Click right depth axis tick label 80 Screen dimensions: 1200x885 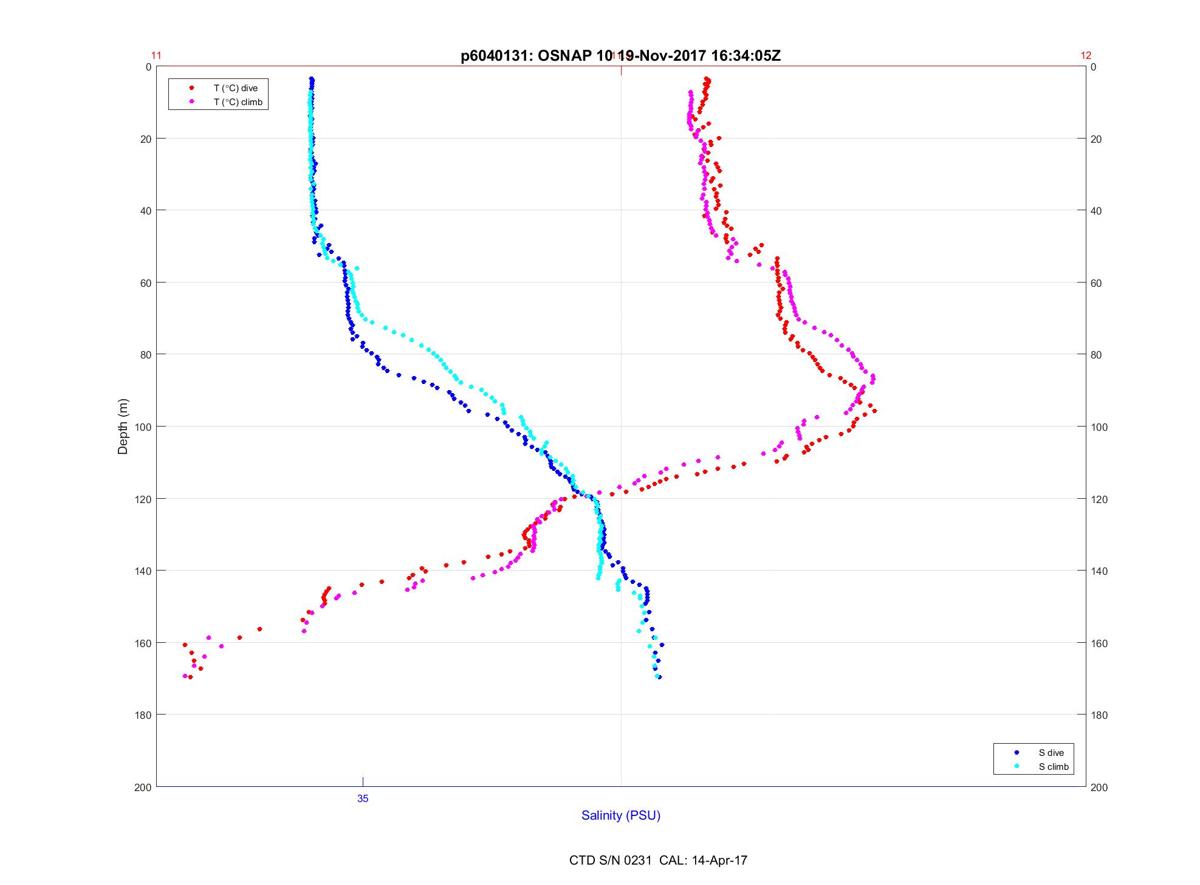(x=1098, y=355)
